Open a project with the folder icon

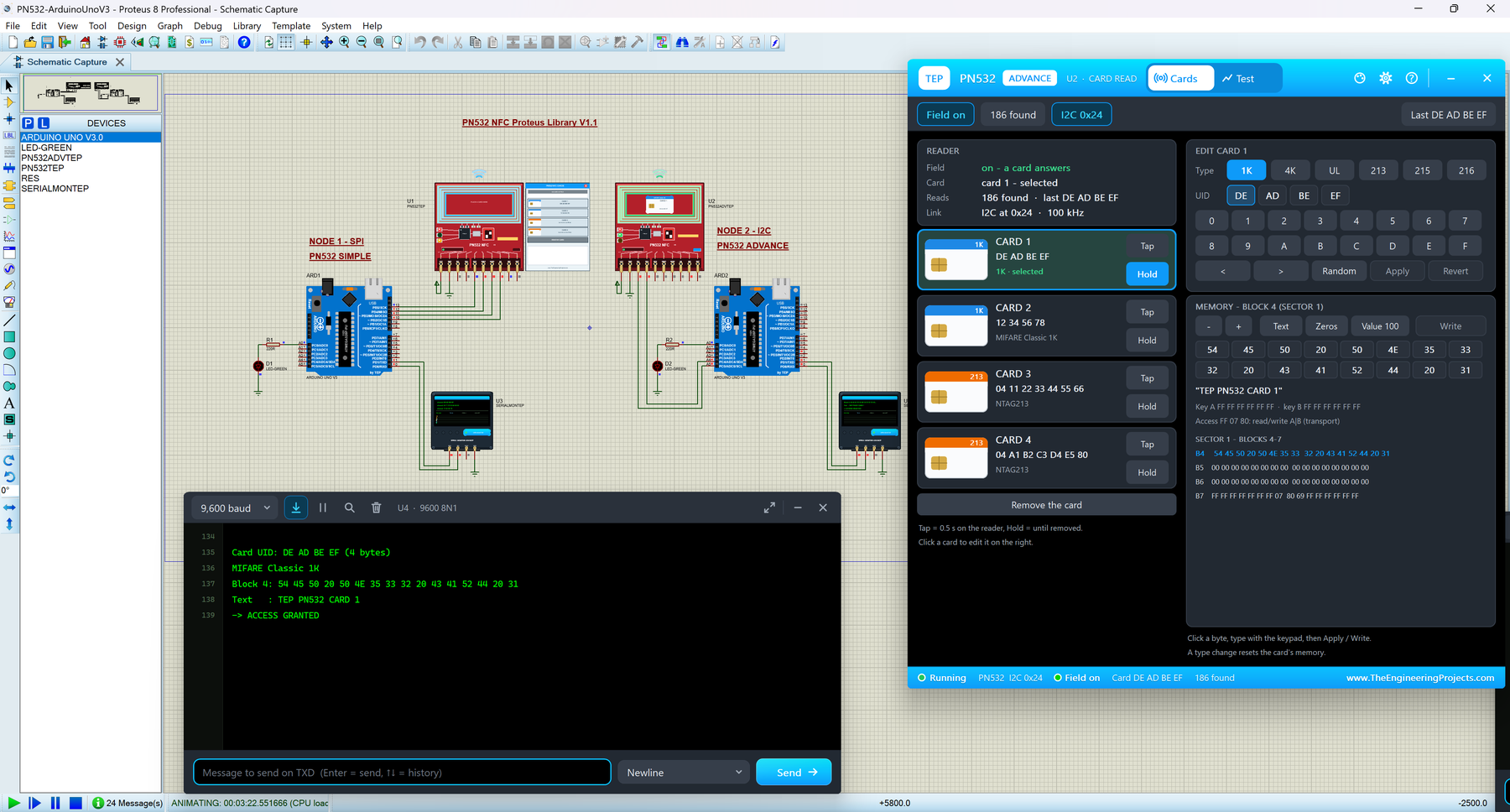click(30, 42)
